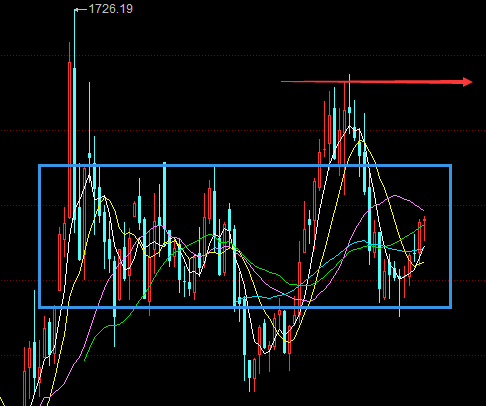Viewport: 486px width, 406px height.
Task: Select the green moving average line's starting point
Action: pyautogui.click(x=85, y=360)
